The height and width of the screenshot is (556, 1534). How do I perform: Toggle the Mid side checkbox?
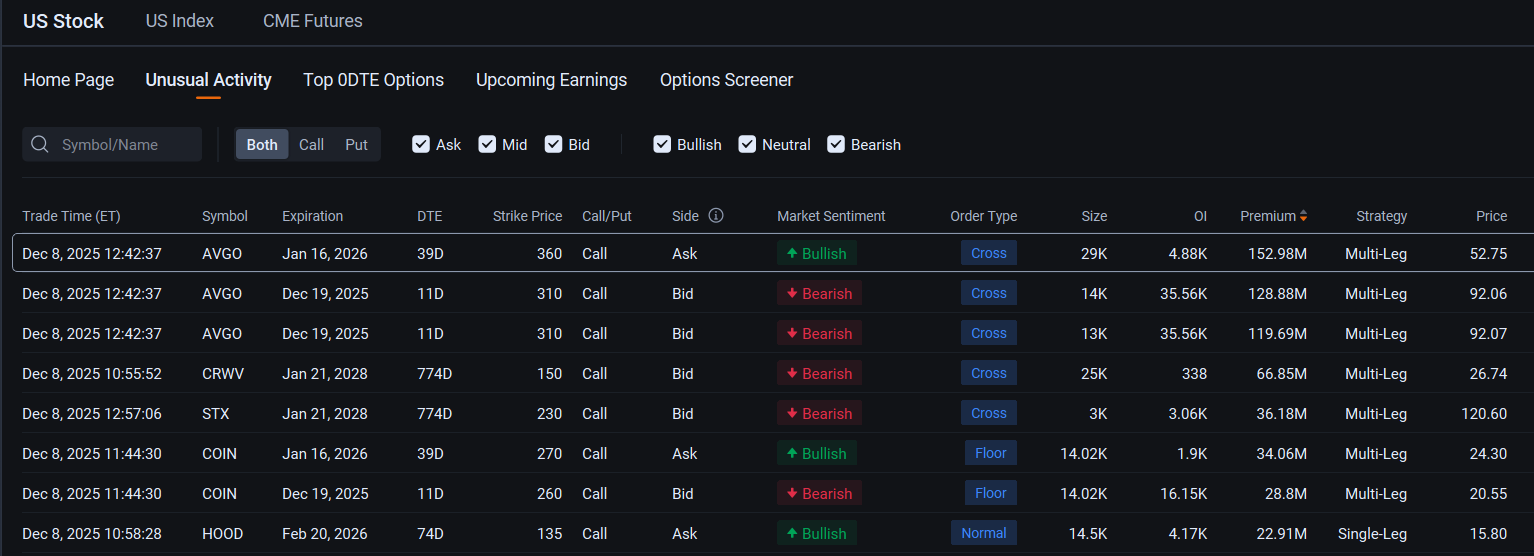tap(487, 144)
